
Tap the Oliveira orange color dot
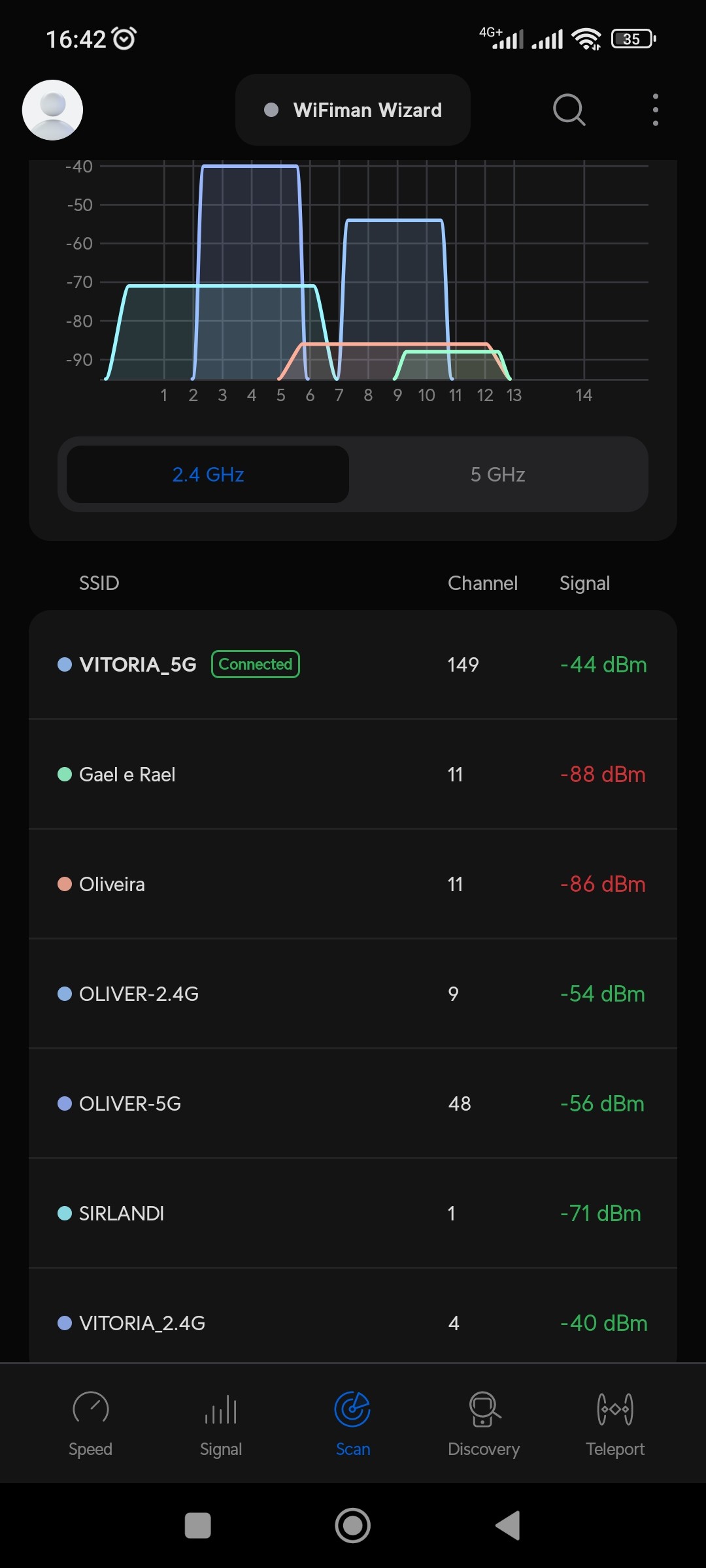65,884
